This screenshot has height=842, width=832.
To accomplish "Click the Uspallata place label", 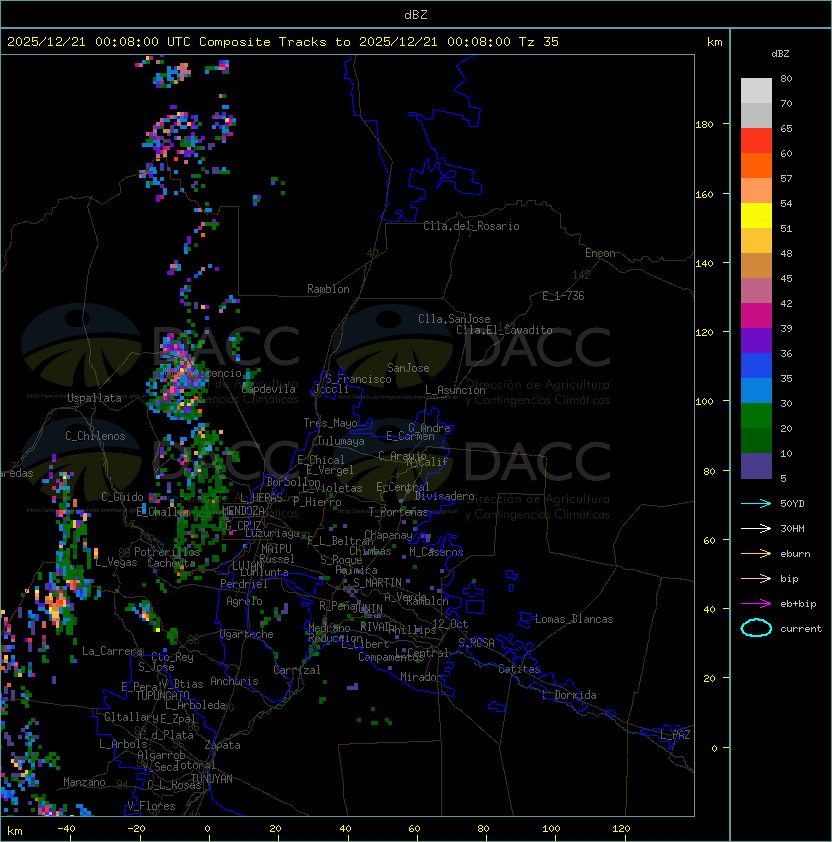I will point(94,398).
